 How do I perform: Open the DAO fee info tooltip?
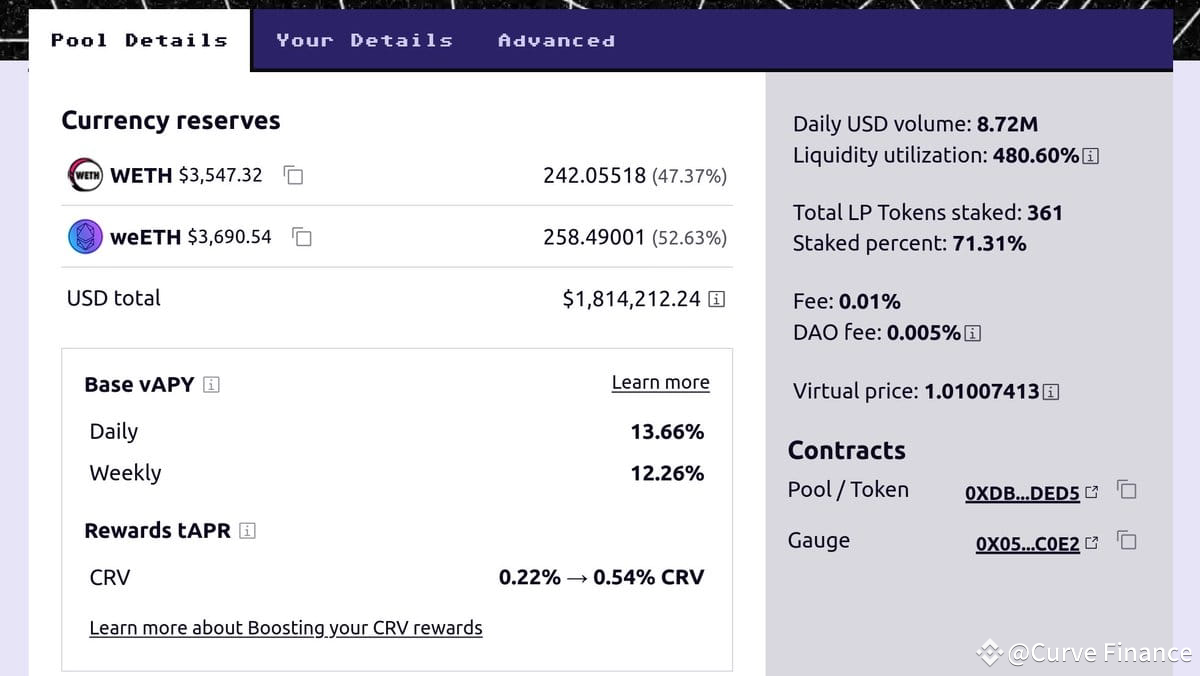point(970,332)
